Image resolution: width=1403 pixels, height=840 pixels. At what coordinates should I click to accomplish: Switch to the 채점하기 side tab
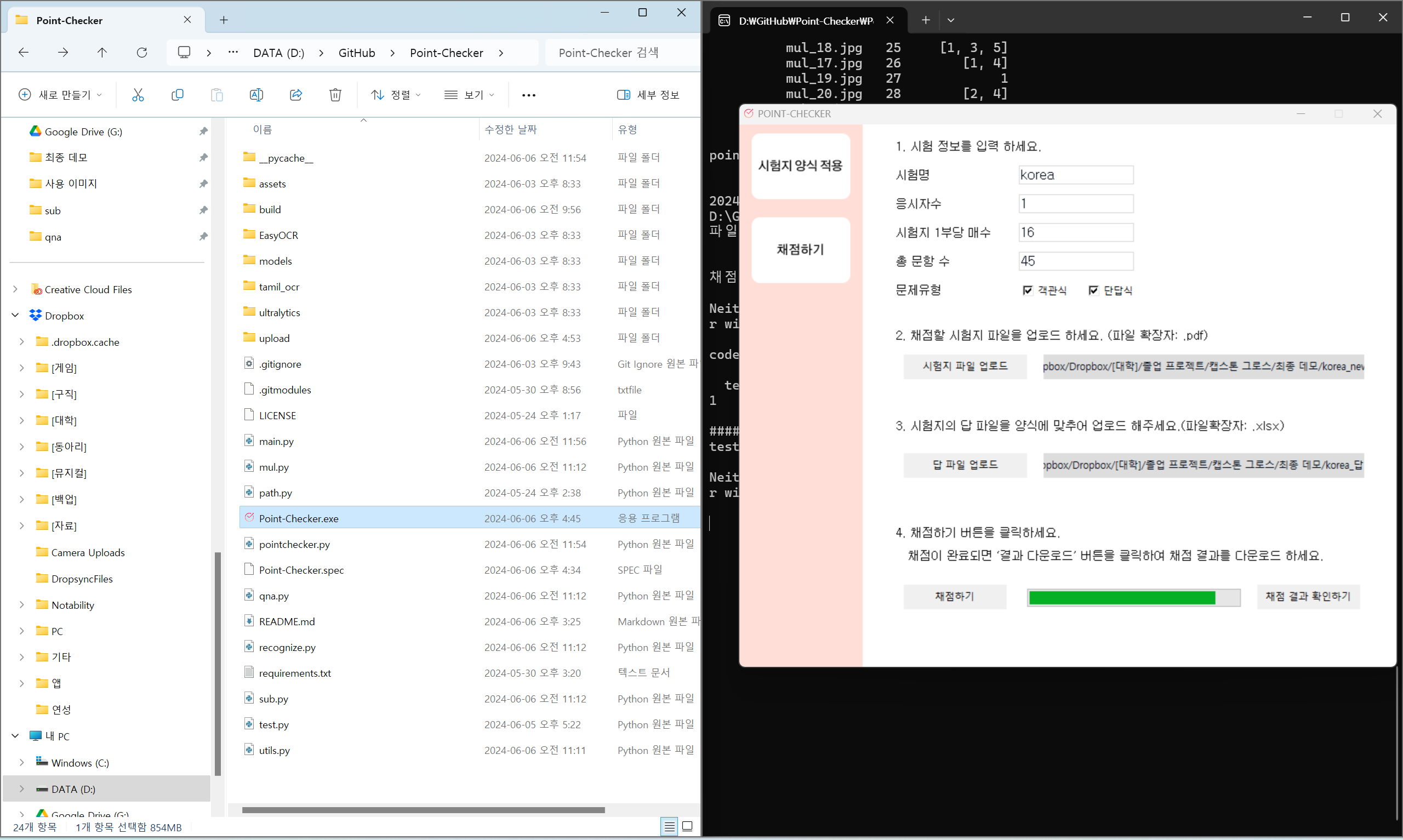pos(800,250)
